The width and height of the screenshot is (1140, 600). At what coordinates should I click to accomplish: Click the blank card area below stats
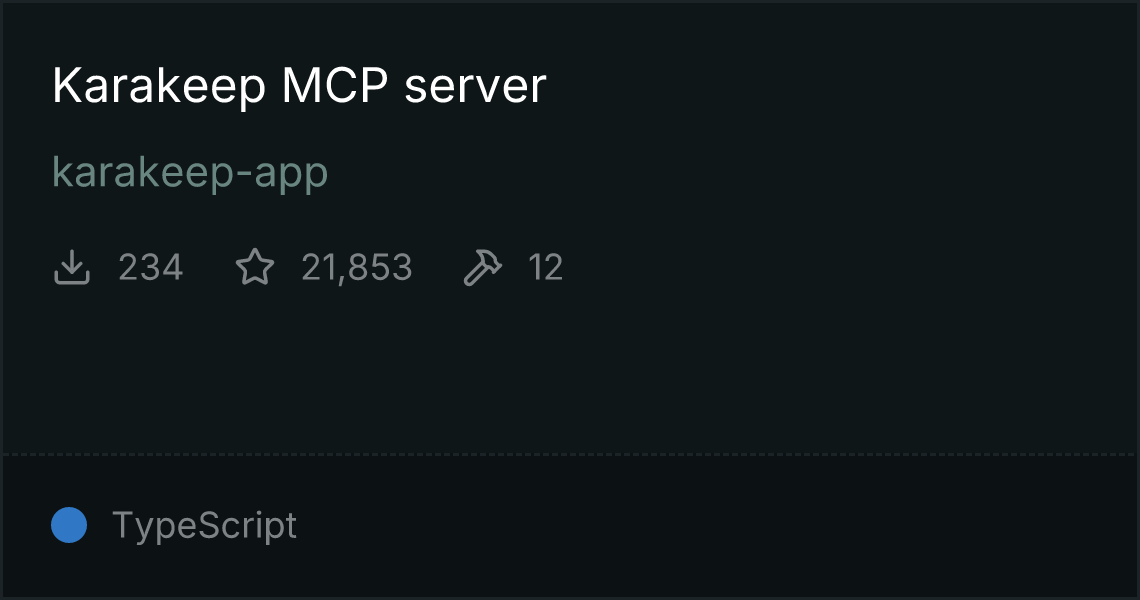pyautogui.click(x=570, y=371)
